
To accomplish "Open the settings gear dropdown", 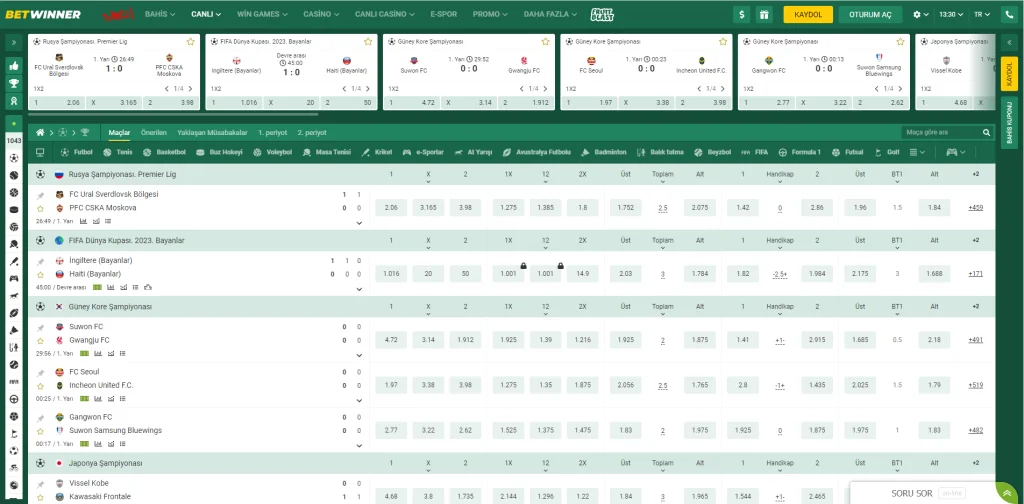I will (921, 14).
